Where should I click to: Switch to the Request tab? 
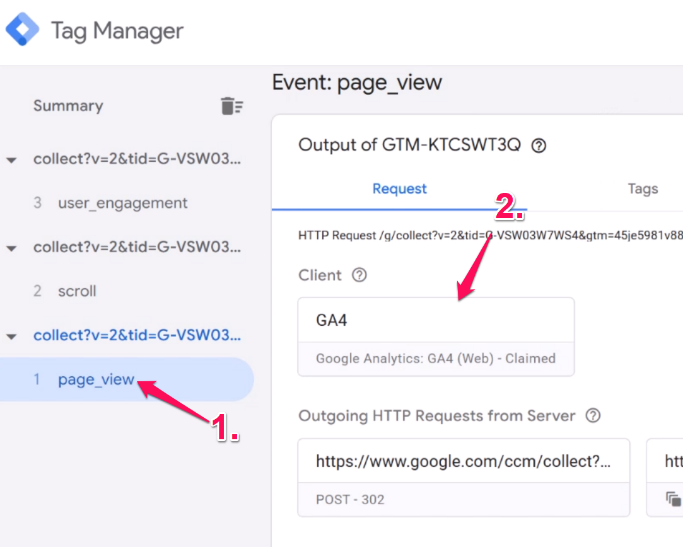(399, 189)
